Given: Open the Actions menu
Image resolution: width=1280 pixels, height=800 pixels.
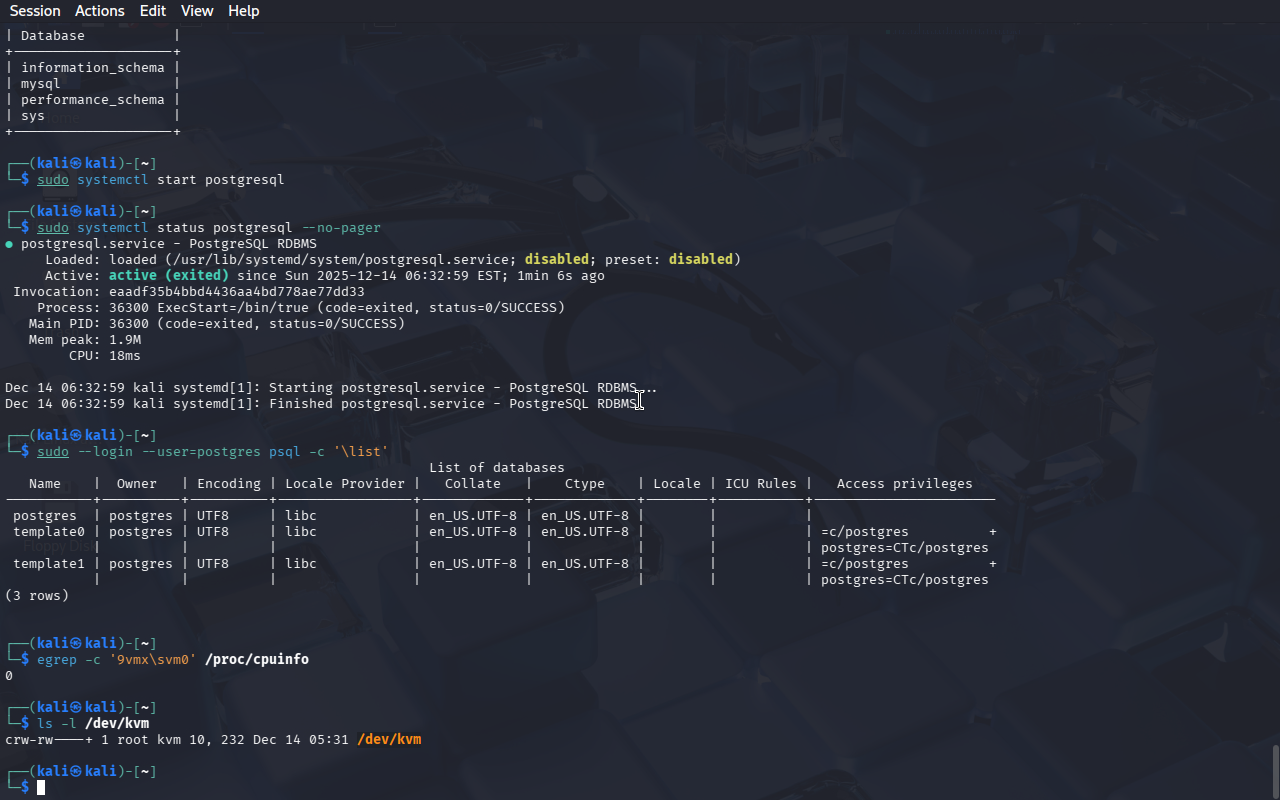Looking at the screenshot, I should click(100, 11).
